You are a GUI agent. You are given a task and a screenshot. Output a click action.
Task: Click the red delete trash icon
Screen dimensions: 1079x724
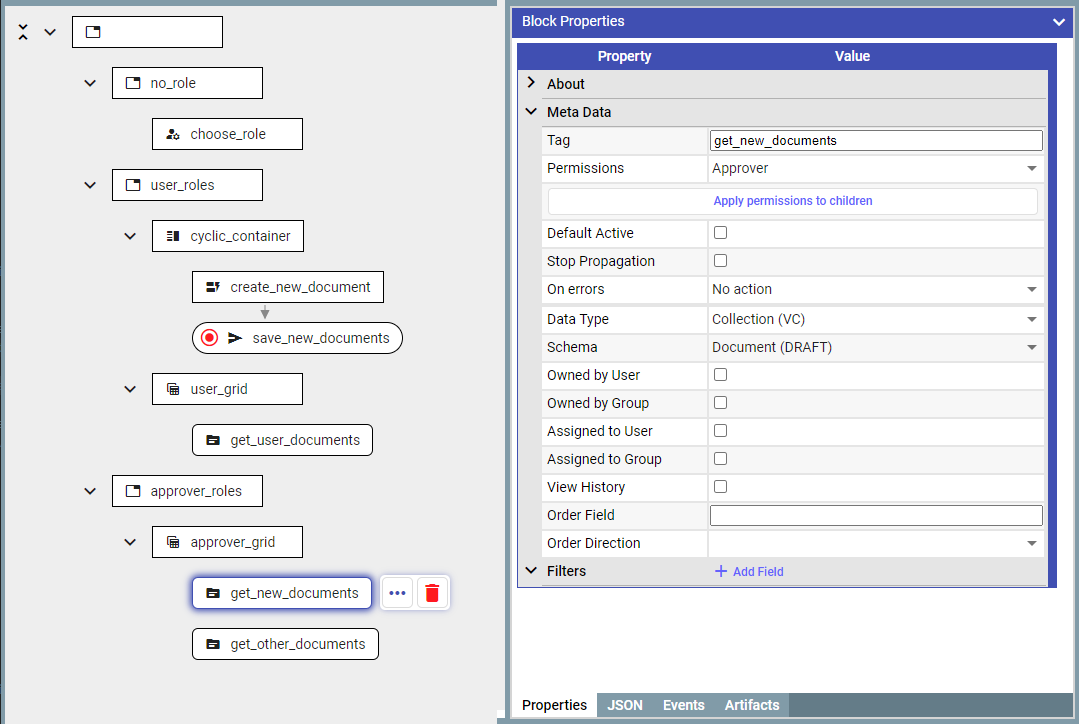coord(432,593)
